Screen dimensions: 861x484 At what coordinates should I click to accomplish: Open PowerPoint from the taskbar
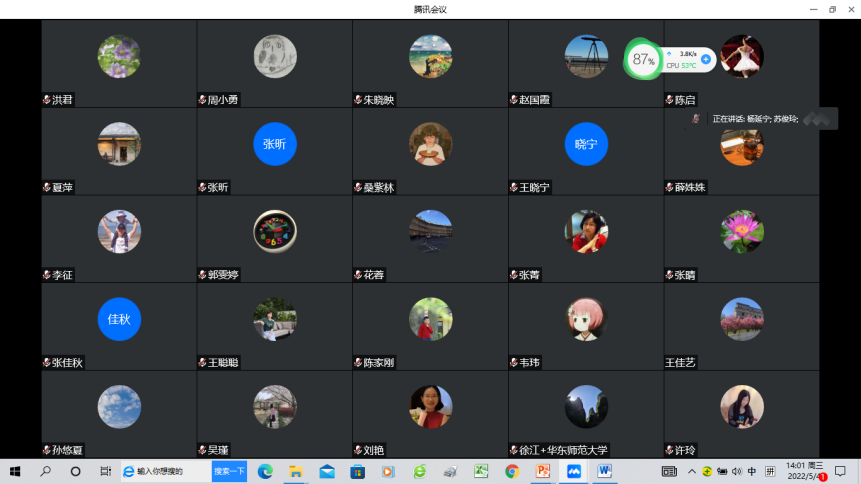pyautogui.click(x=543, y=471)
